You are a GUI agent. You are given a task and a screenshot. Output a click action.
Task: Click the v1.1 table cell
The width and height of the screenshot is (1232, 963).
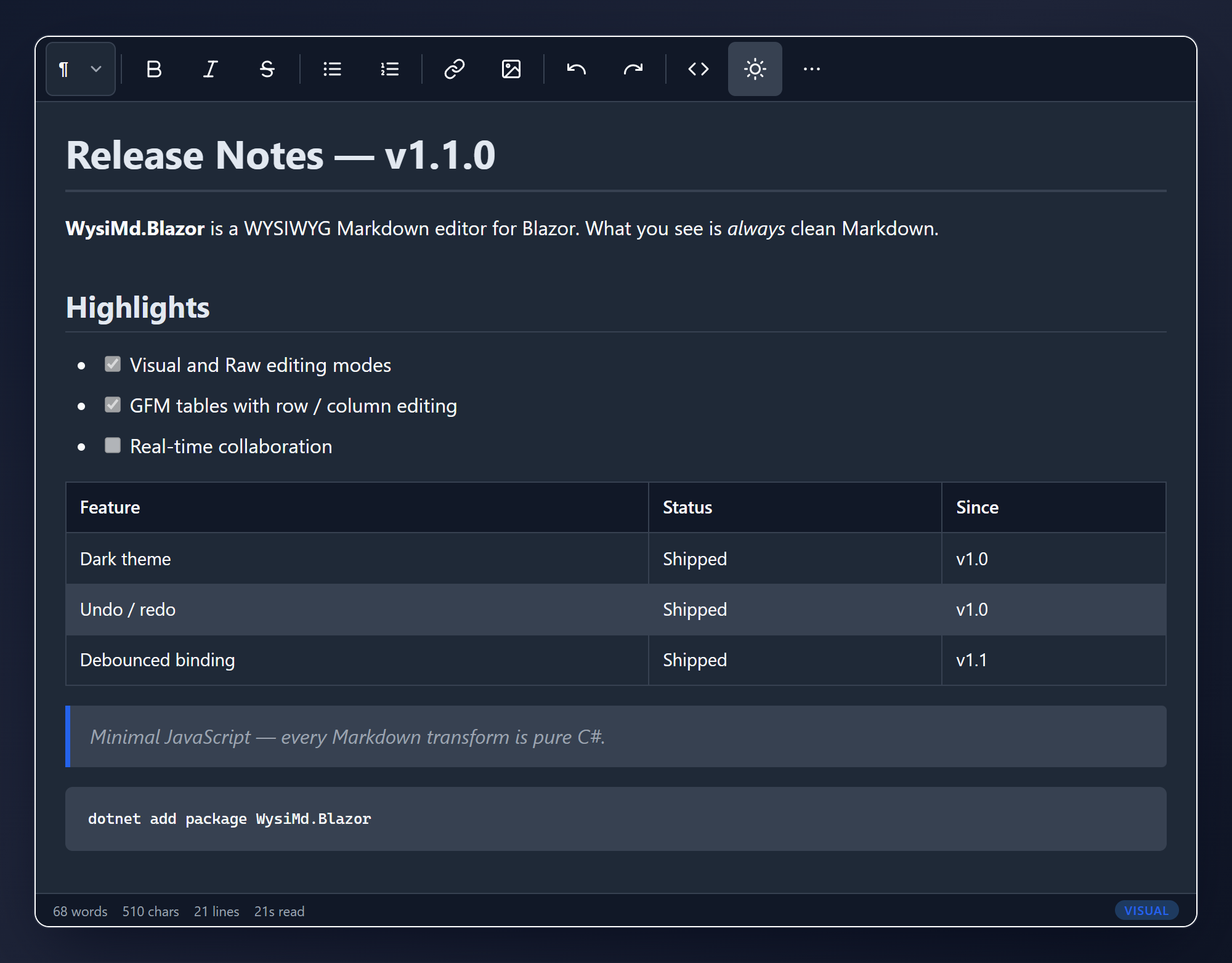pyautogui.click(x=1053, y=660)
